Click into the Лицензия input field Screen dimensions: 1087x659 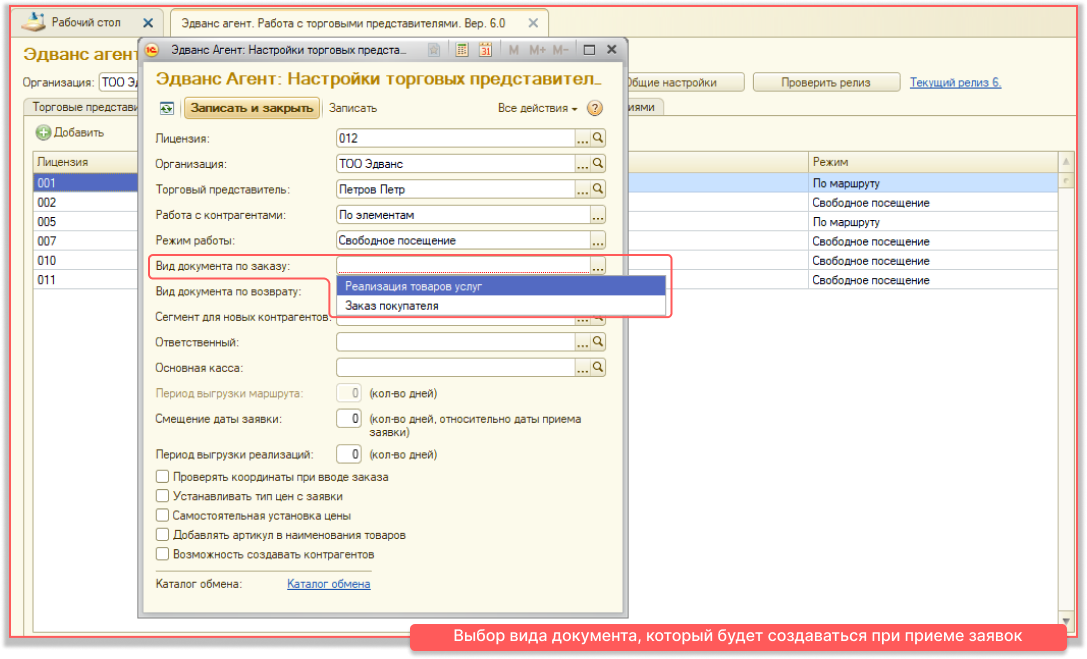click(x=456, y=138)
